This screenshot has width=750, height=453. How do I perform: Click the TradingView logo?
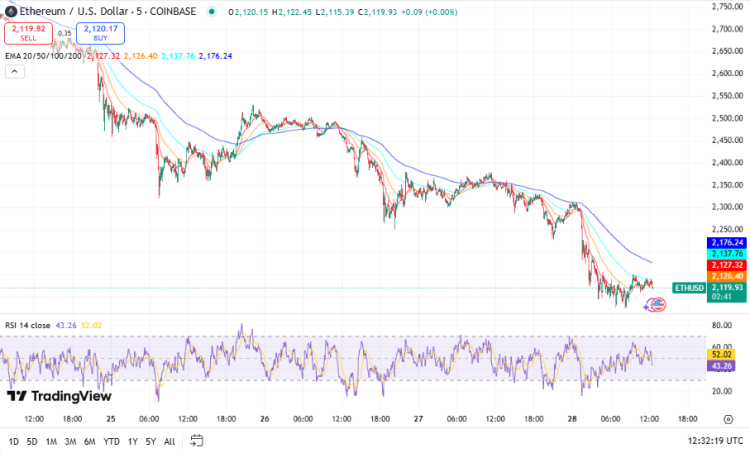[x=59, y=396]
